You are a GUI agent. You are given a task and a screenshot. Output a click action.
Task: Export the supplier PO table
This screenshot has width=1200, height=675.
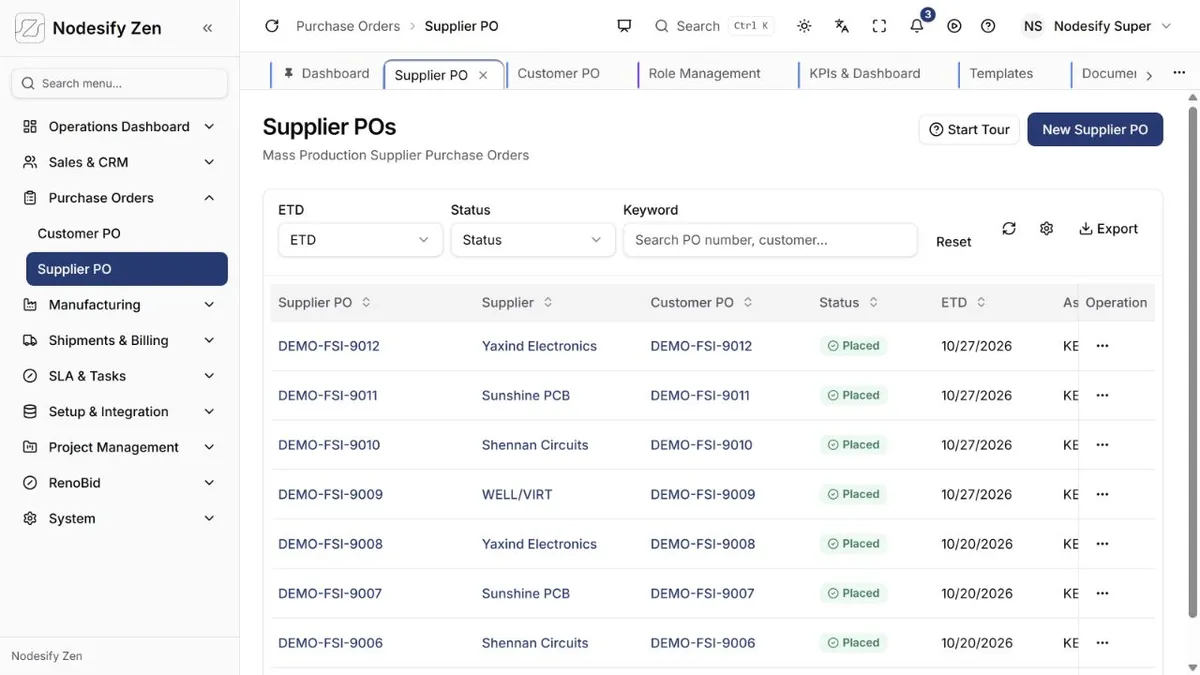[1108, 229]
